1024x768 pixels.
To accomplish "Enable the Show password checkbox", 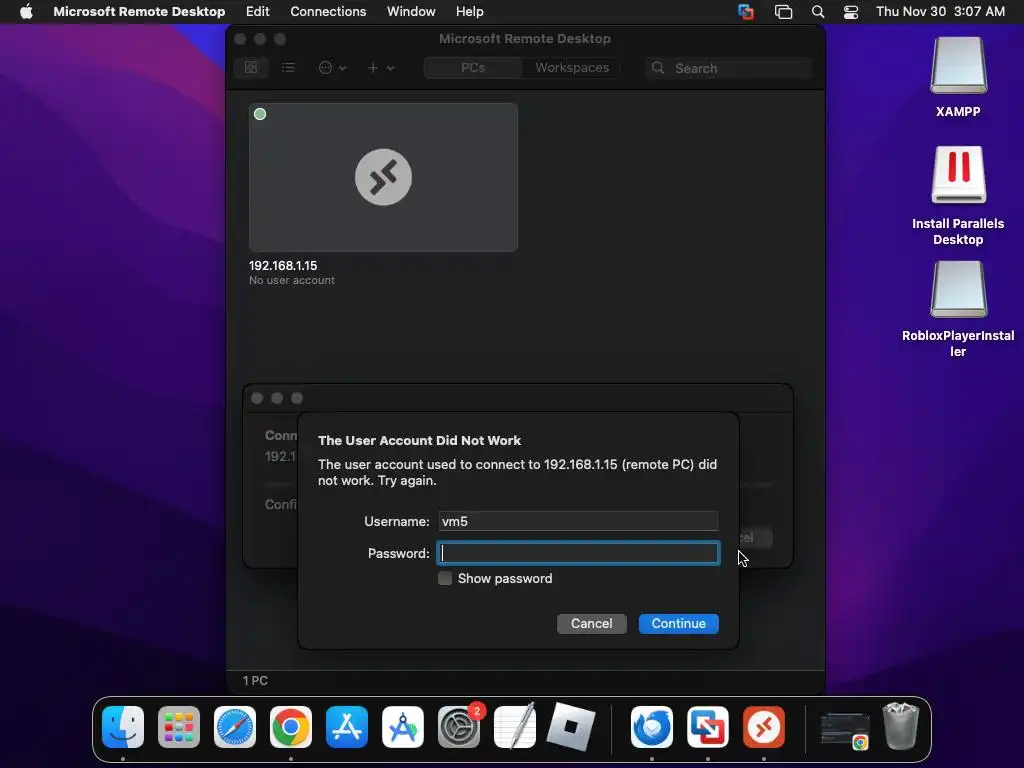I will (445, 579).
